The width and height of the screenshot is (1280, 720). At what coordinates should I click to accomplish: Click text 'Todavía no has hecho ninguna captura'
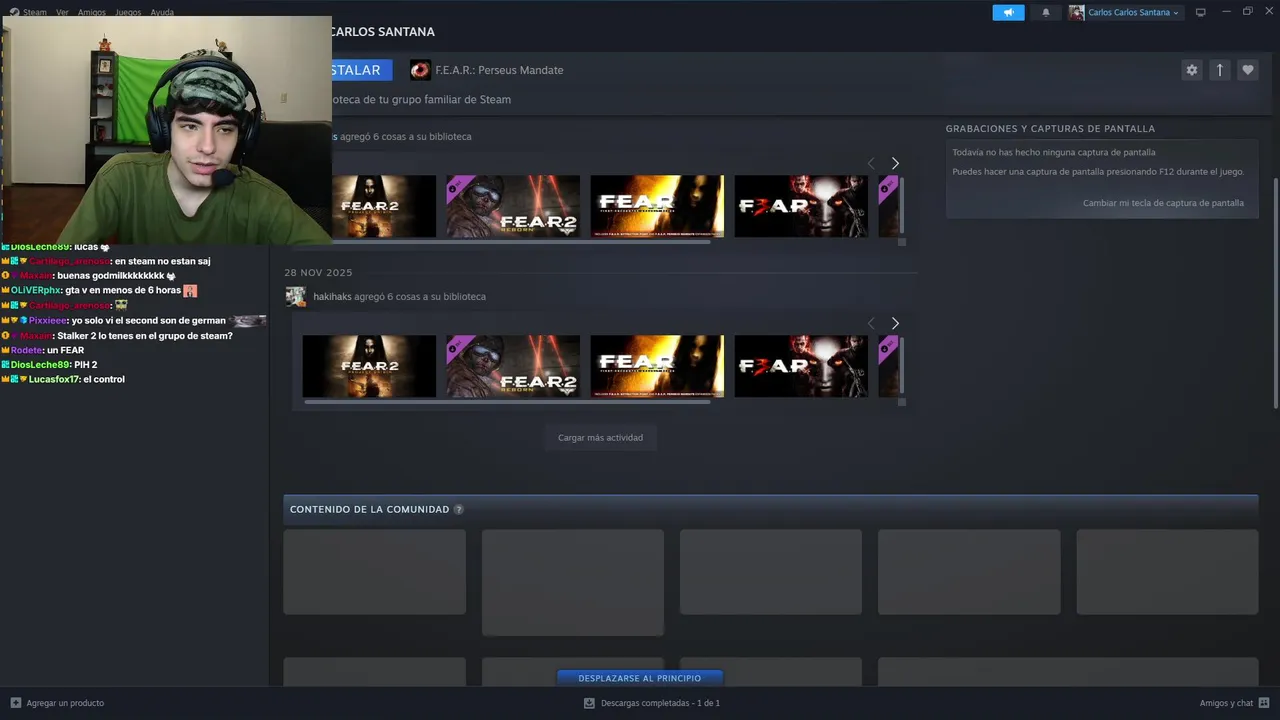(x=1054, y=153)
